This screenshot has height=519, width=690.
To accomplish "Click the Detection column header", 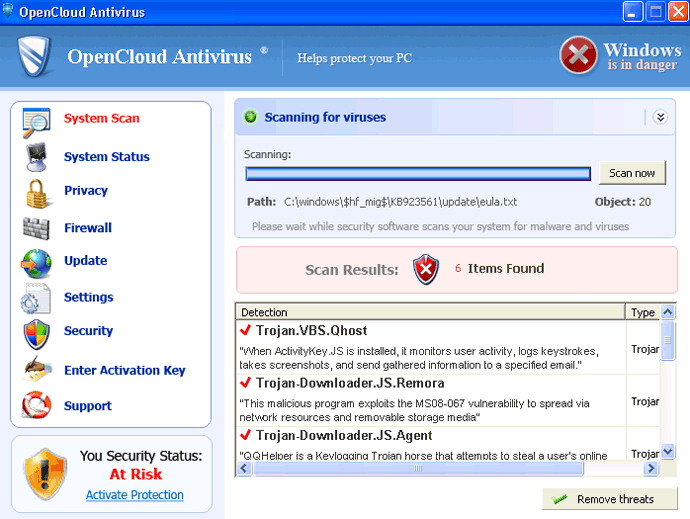I will click(x=430, y=312).
